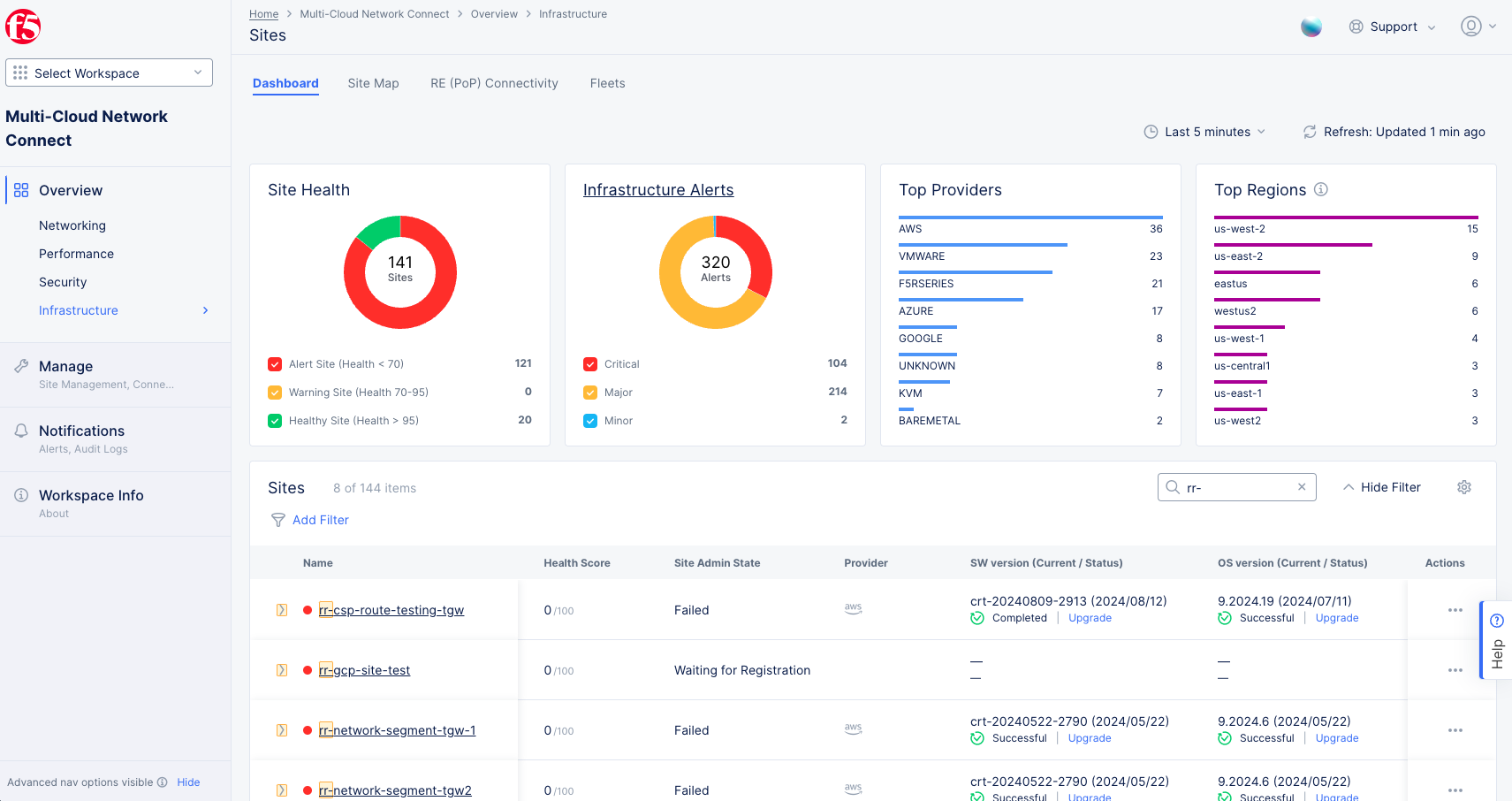Open the Manage section via its wrench icon

coord(19,366)
